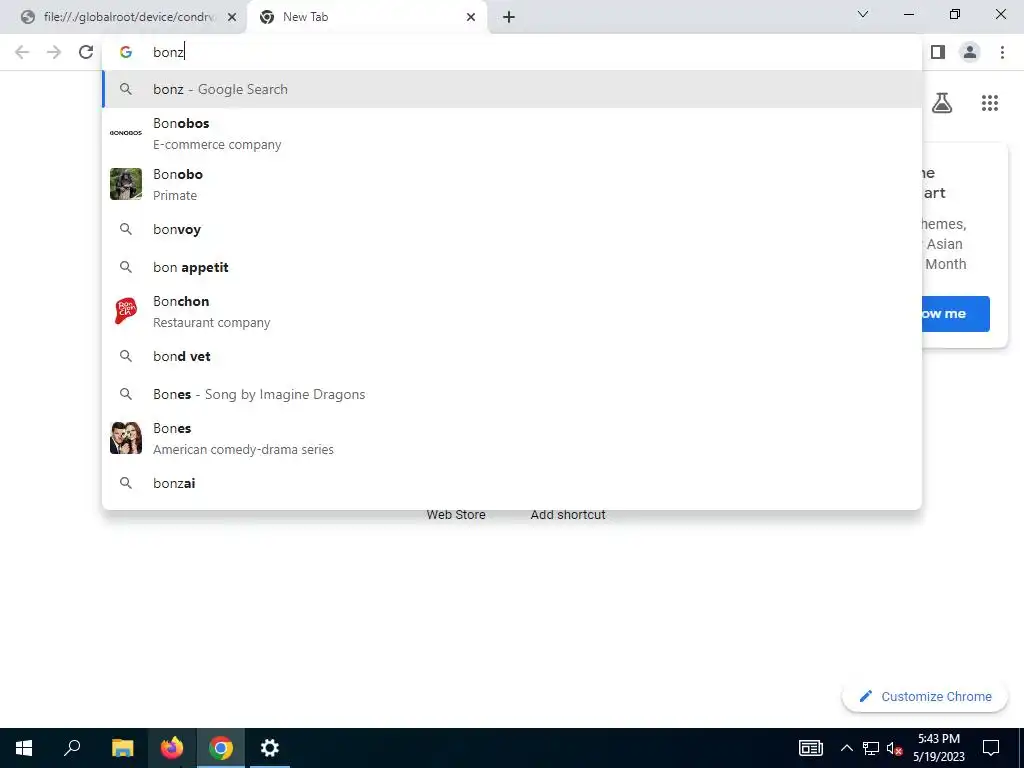Expand the tab search chevron

coord(863,14)
